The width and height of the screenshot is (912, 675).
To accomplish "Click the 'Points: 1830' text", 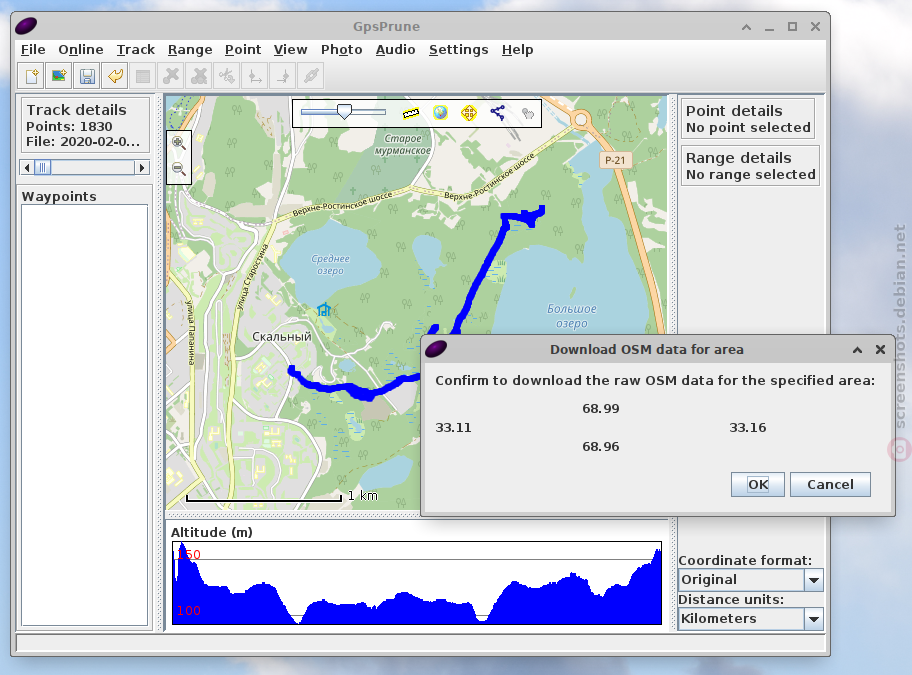I will (69, 126).
